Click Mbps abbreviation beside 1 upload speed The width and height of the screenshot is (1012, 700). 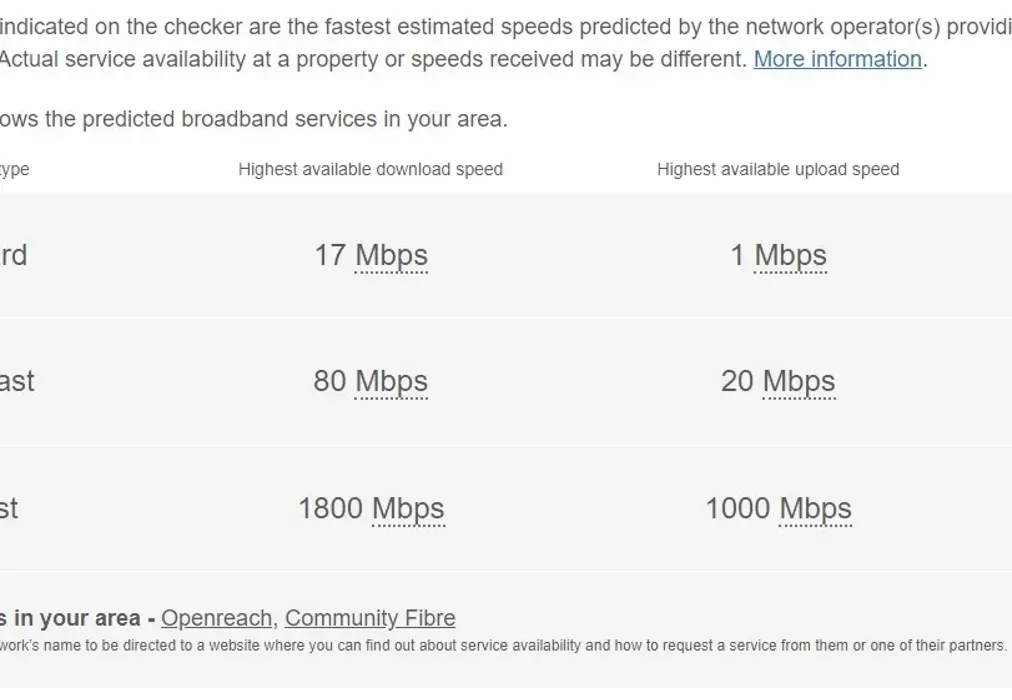coord(790,256)
